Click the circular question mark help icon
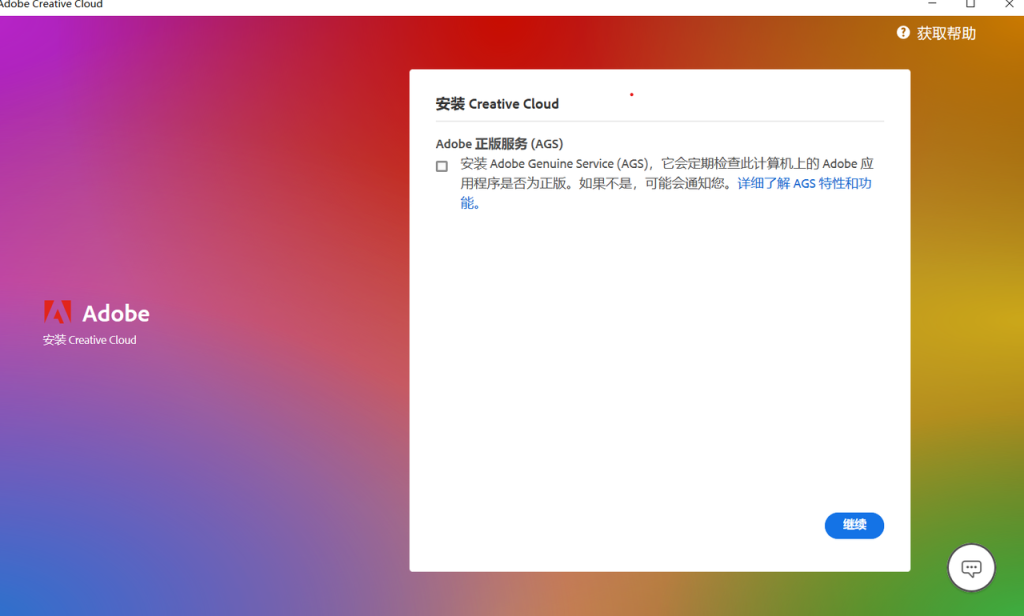 902,32
